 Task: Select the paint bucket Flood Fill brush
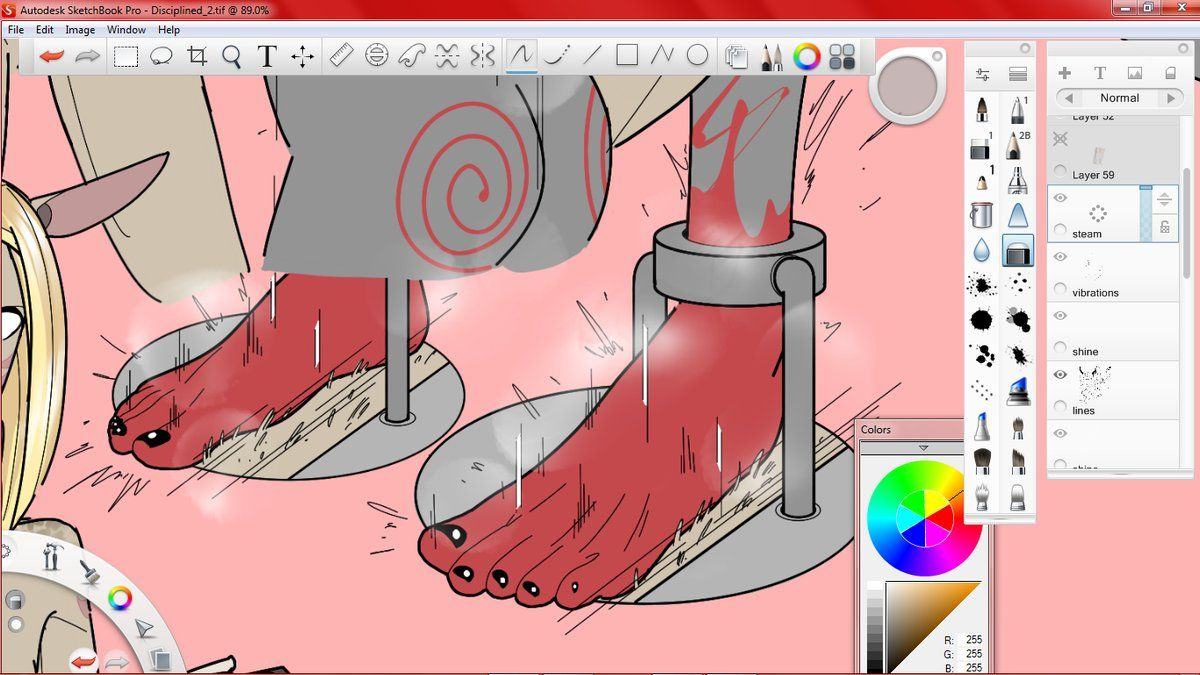(x=981, y=214)
